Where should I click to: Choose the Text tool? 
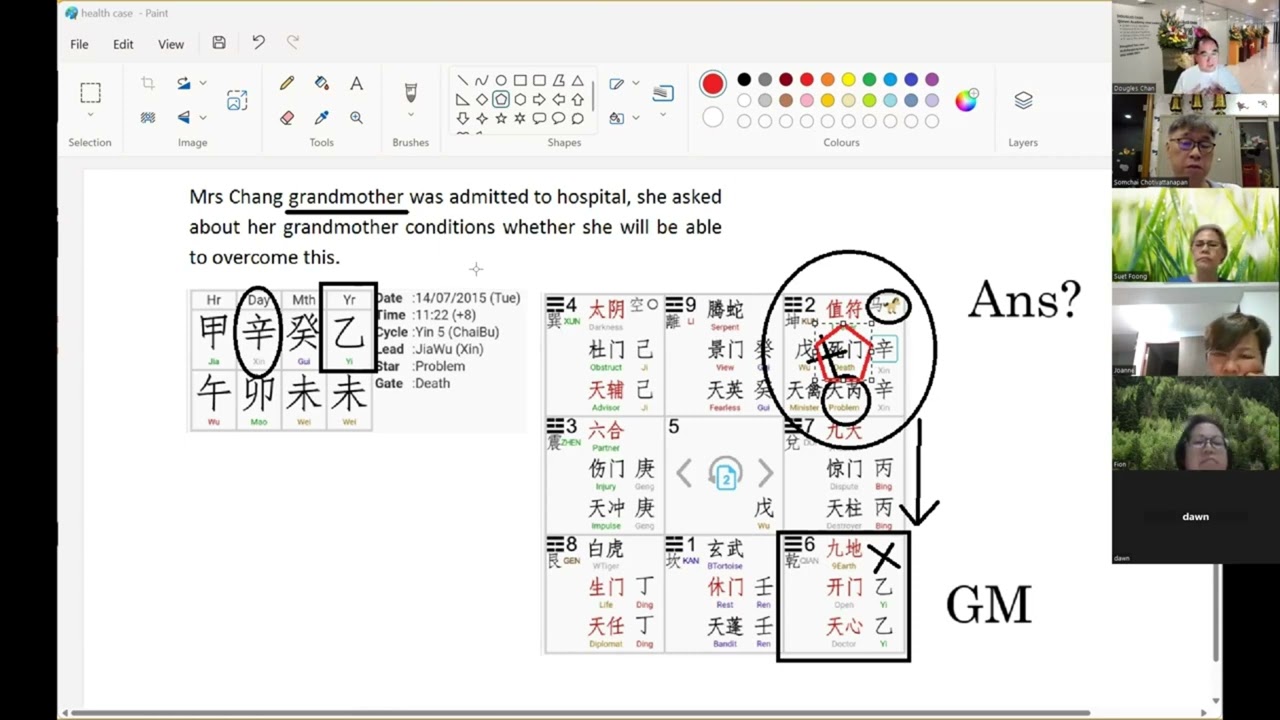(x=356, y=84)
